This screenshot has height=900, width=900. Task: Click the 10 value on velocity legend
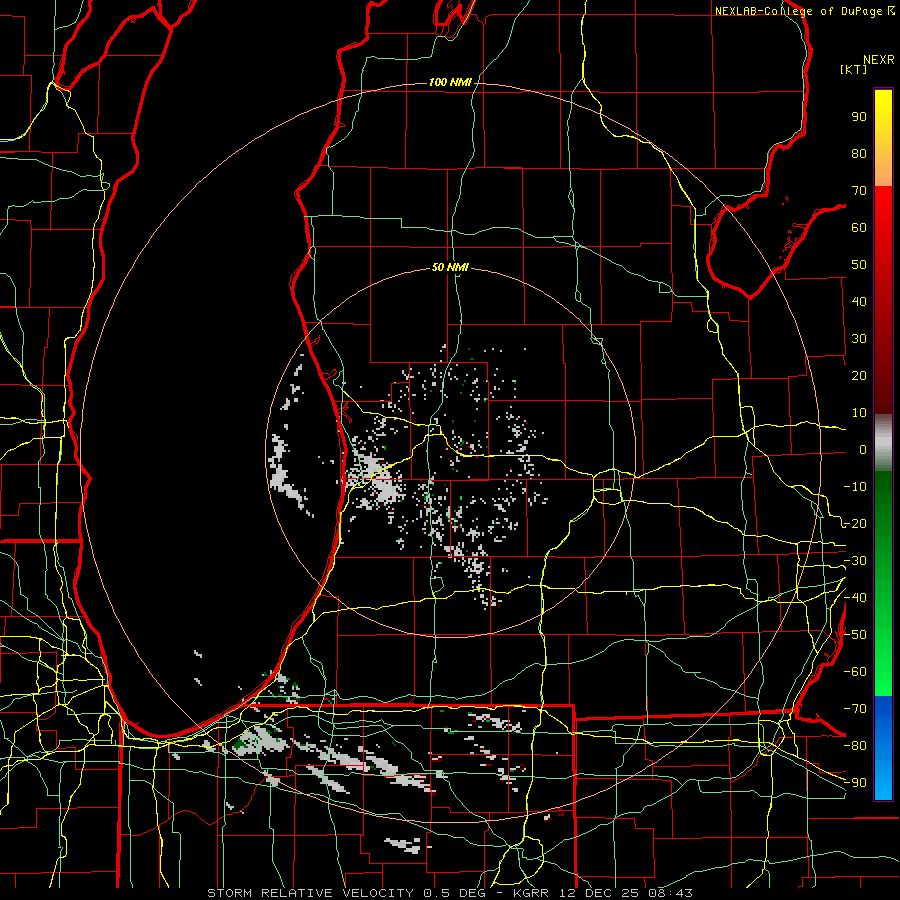pos(859,413)
